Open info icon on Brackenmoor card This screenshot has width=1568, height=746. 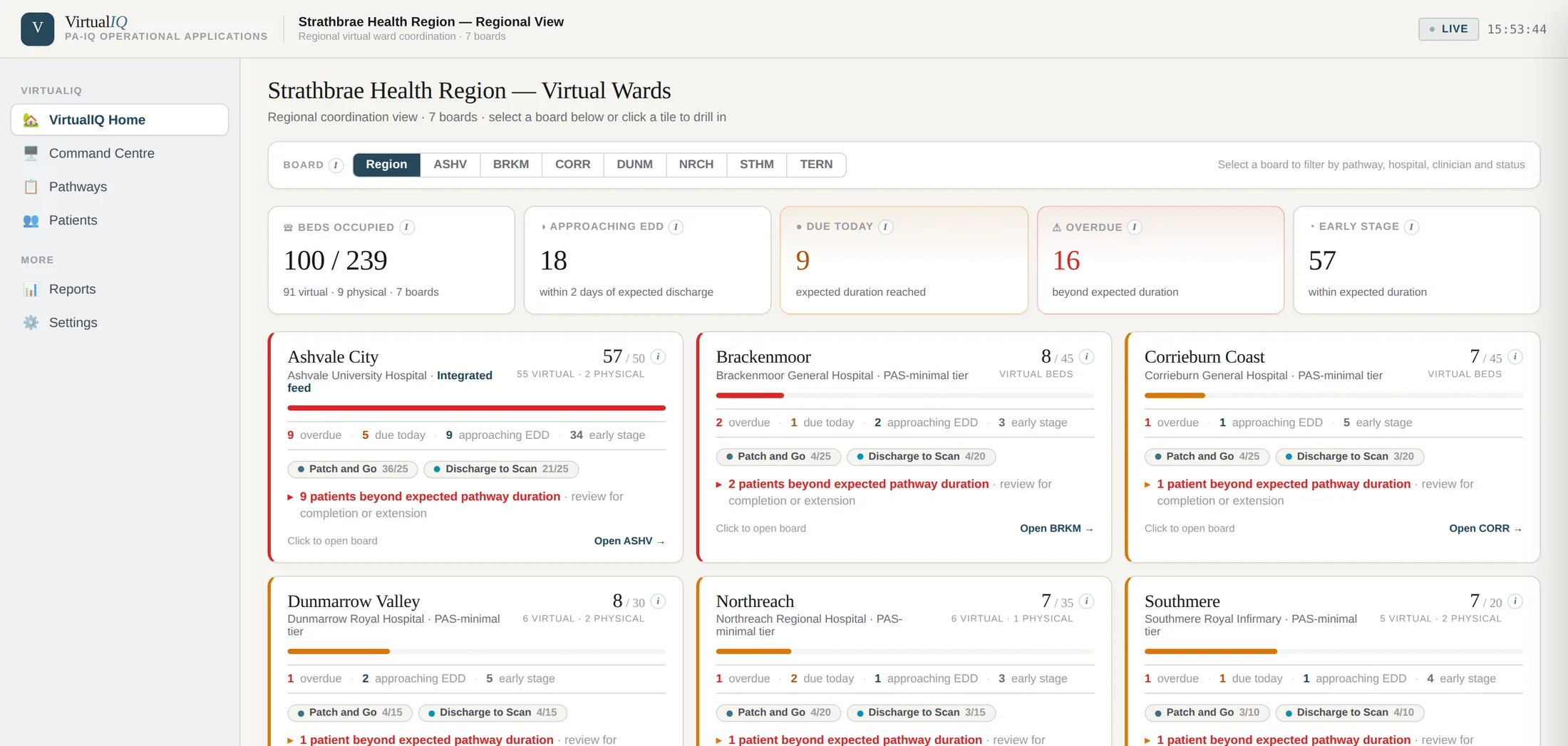tap(1087, 356)
